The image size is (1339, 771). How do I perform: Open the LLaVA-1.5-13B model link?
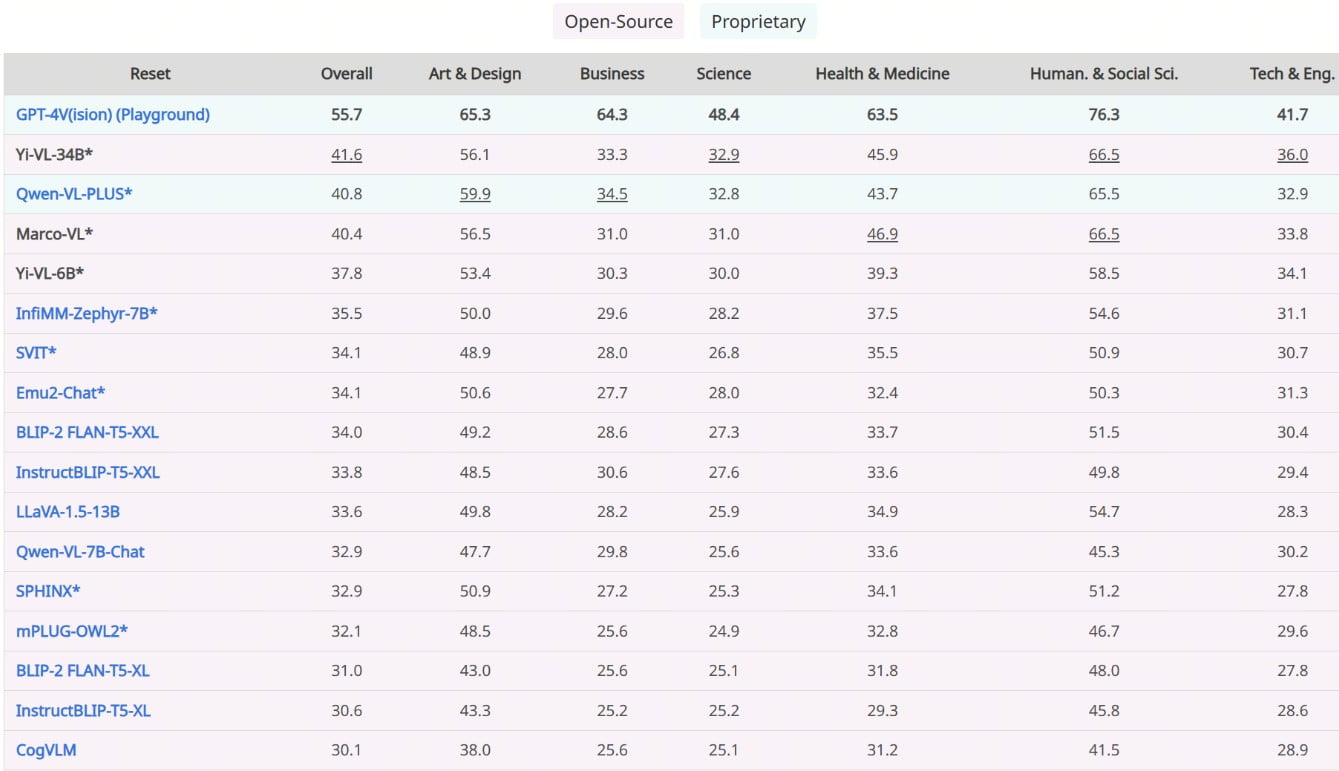68,512
